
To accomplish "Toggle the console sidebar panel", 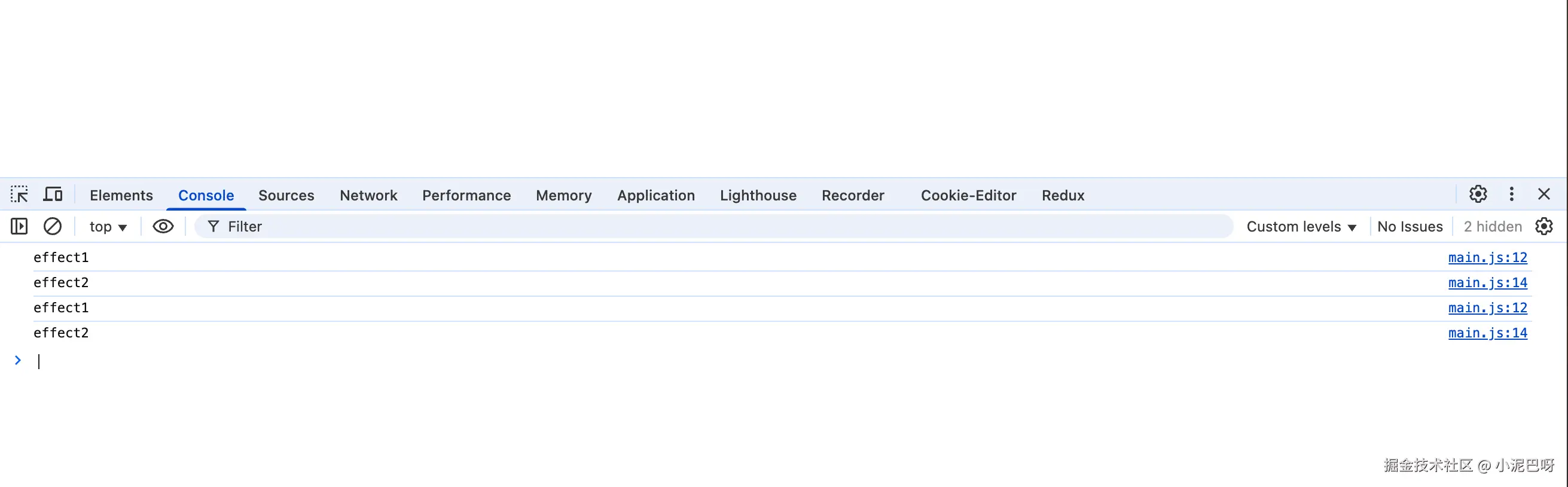I will [20, 227].
